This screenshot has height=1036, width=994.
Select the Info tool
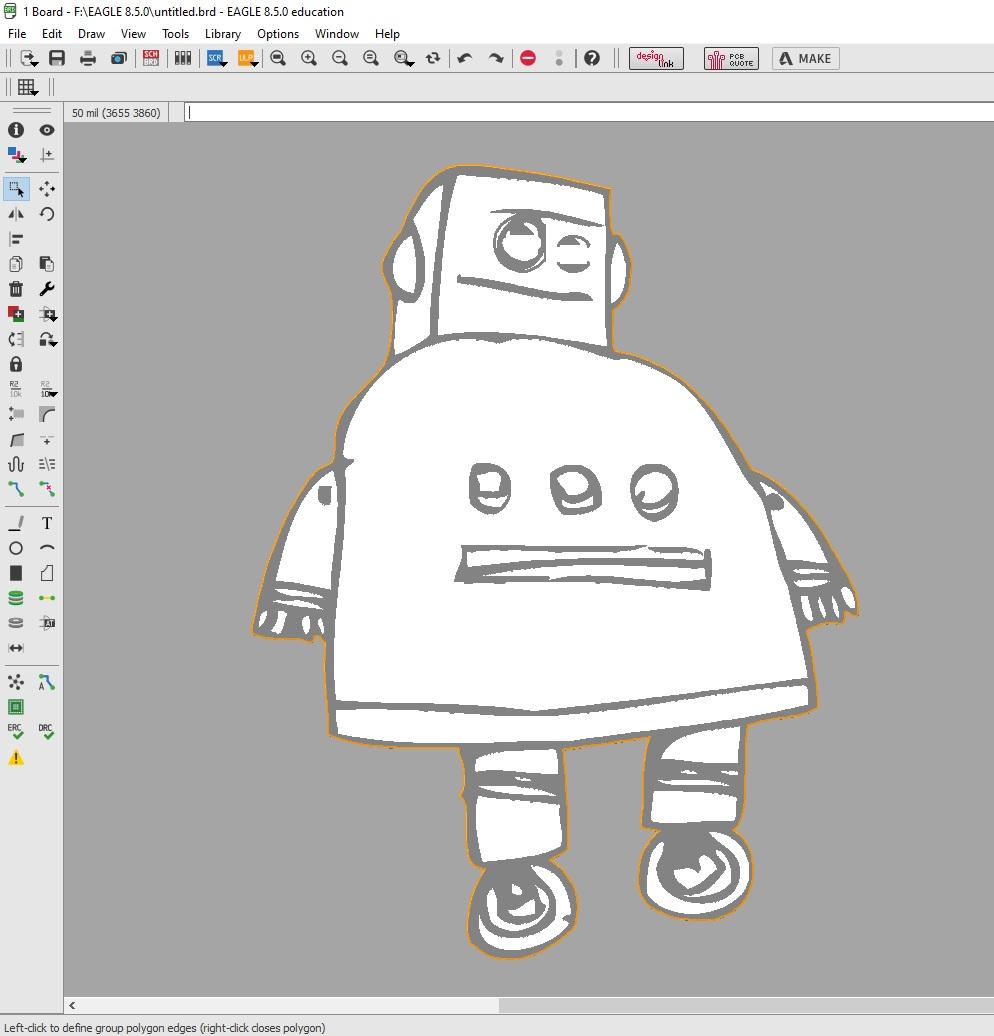[16, 130]
